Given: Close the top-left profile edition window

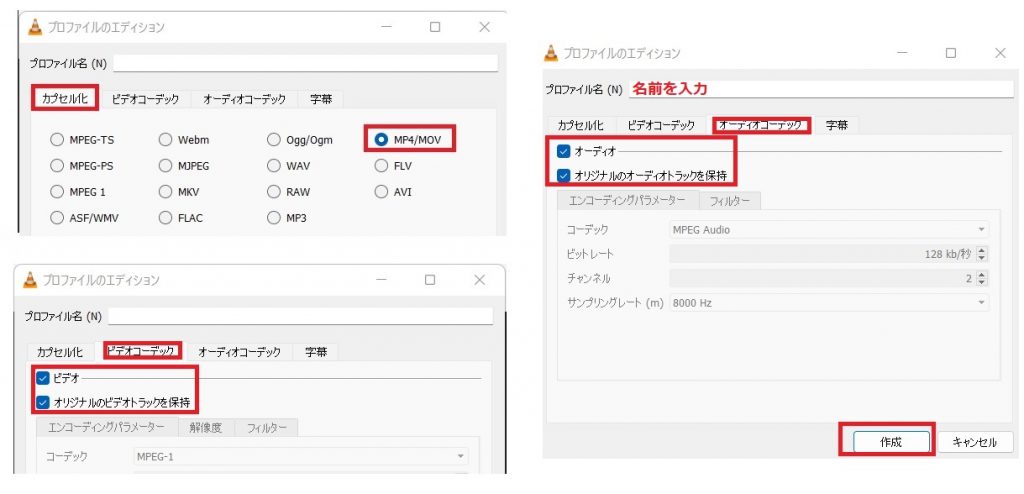Looking at the screenshot, I should coord(485,27).
